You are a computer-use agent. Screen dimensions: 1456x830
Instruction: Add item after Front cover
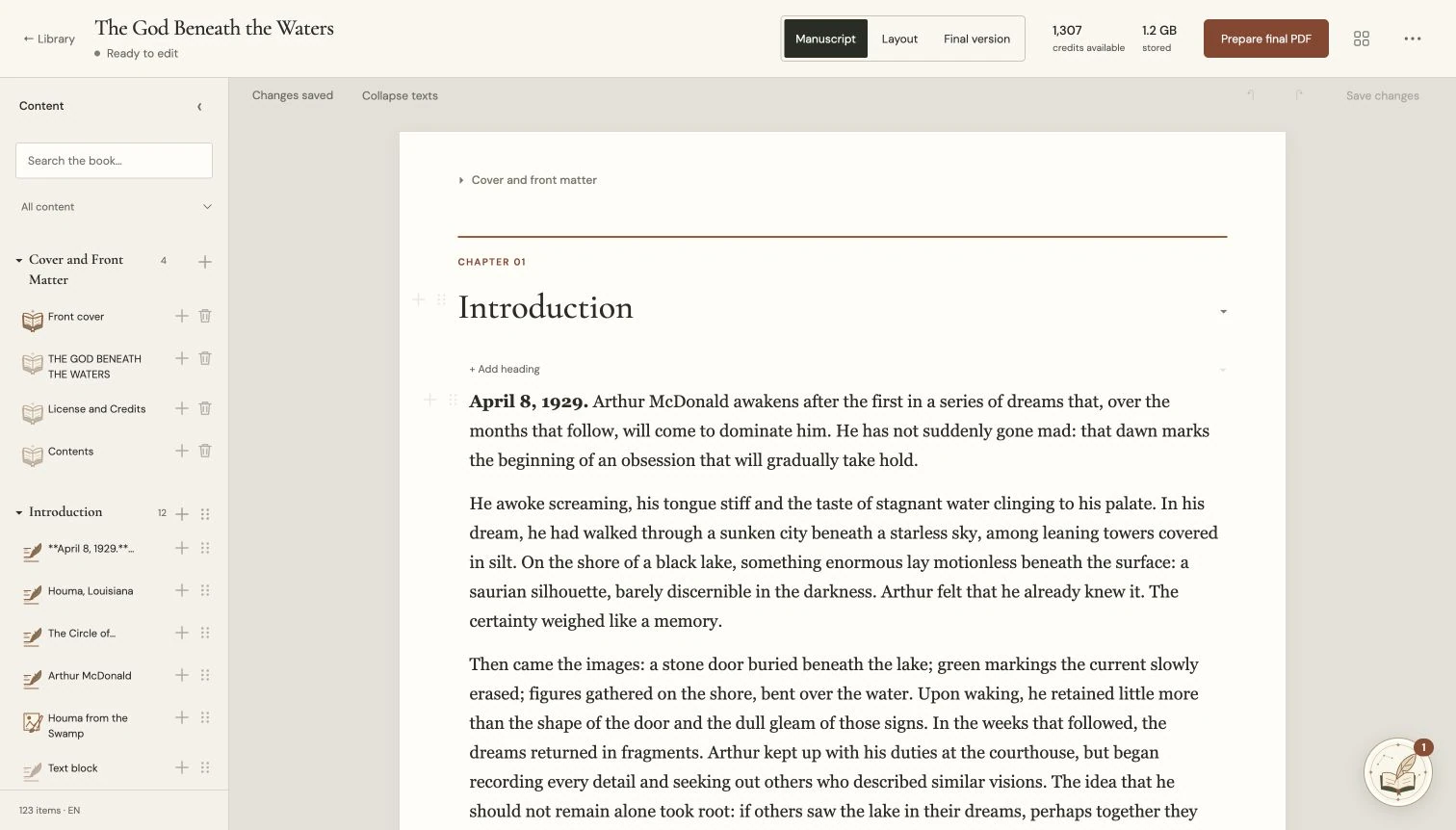182,316
